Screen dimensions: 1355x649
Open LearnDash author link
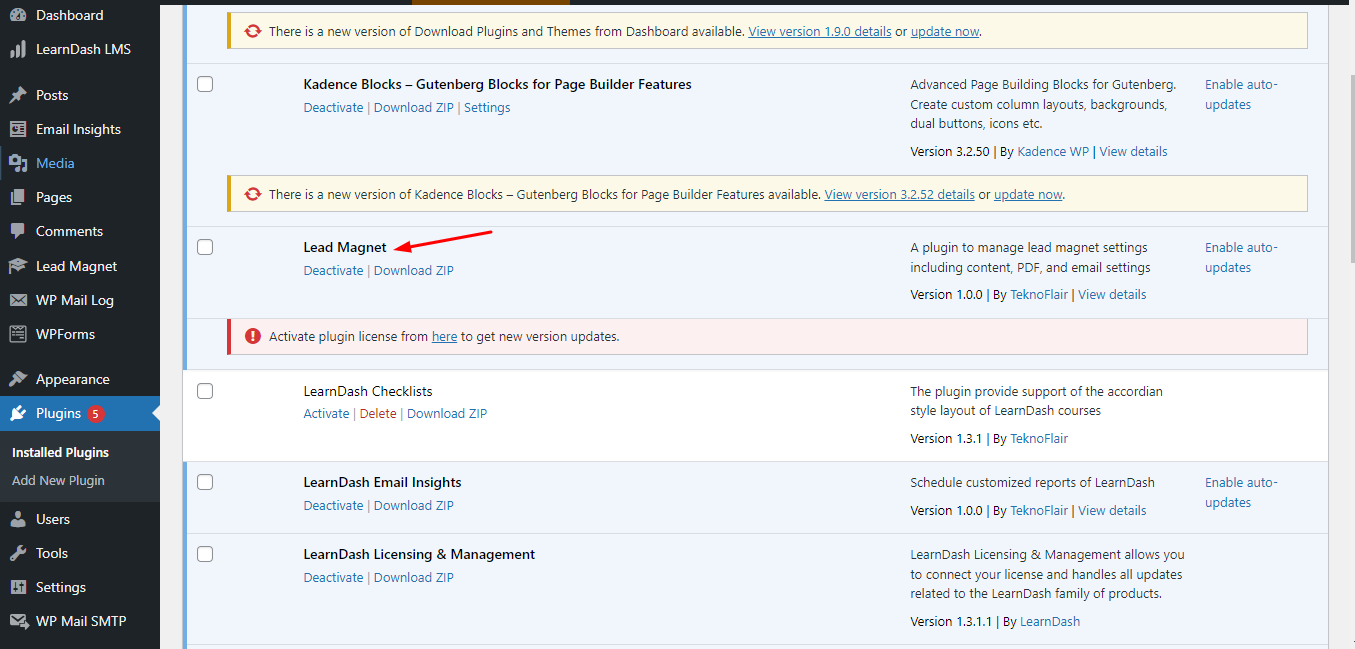pyautogui.click(x=1050, y=621)
